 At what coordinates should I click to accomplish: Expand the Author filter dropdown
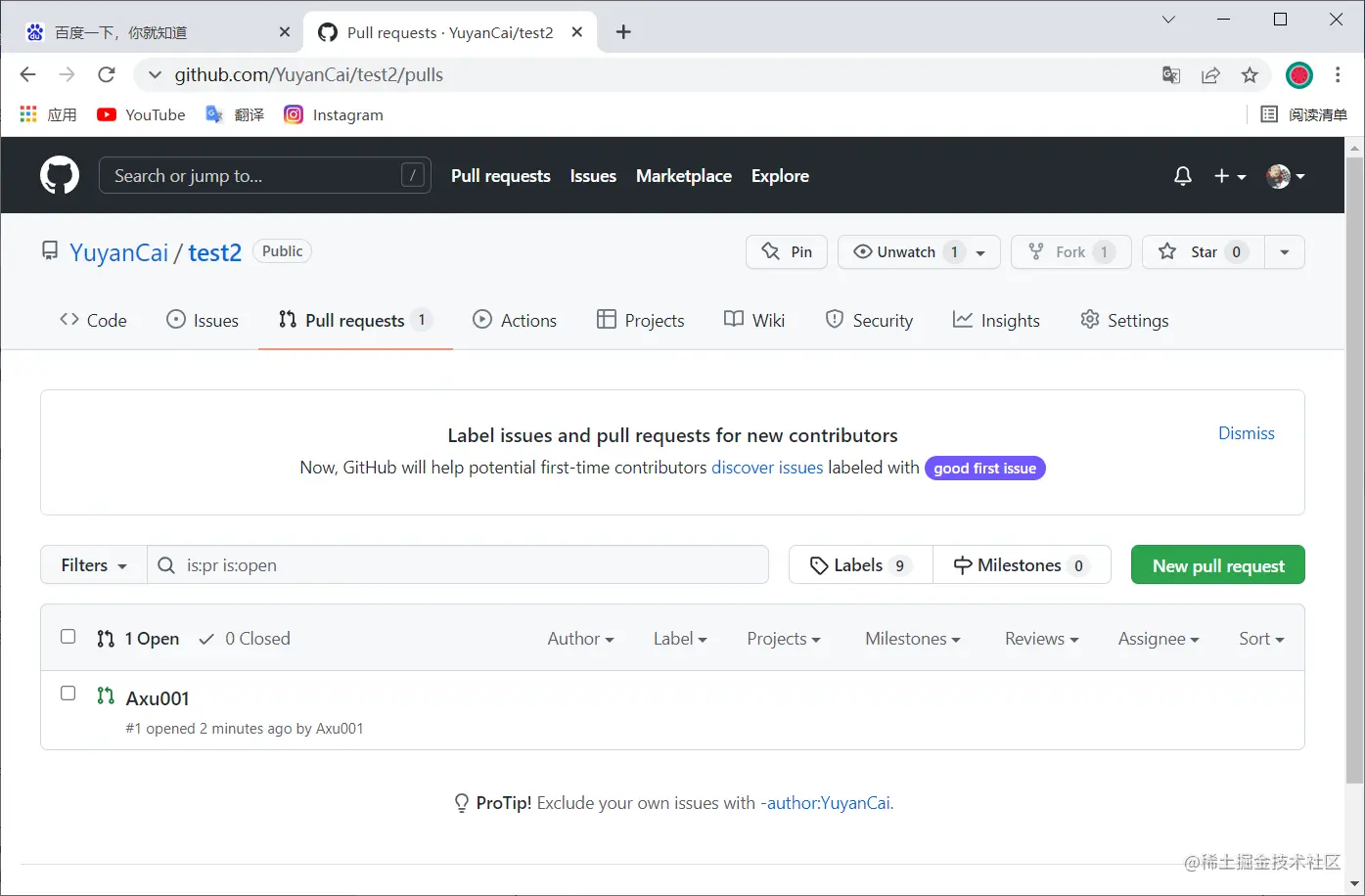pyautogui.click(x=581, y=639)
